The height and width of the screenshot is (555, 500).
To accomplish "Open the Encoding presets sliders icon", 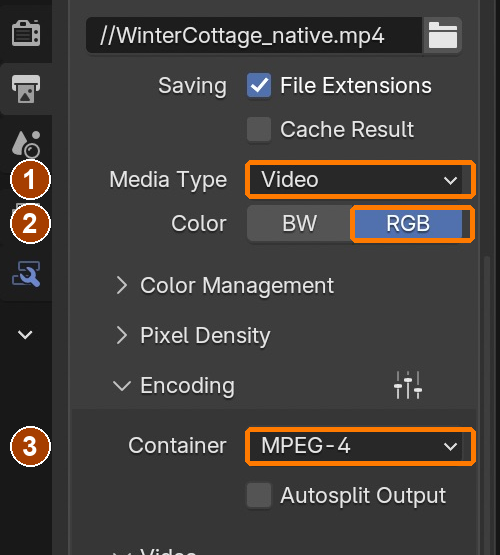I will (x=408, y=385).
